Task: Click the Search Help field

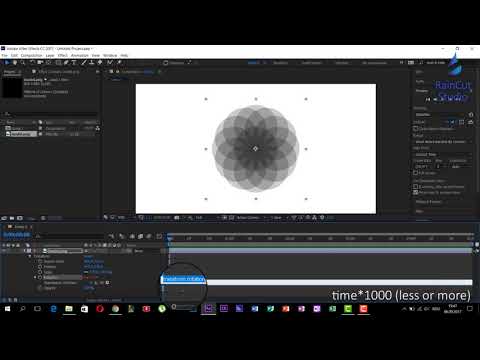Action: click(x=436, y=63)
